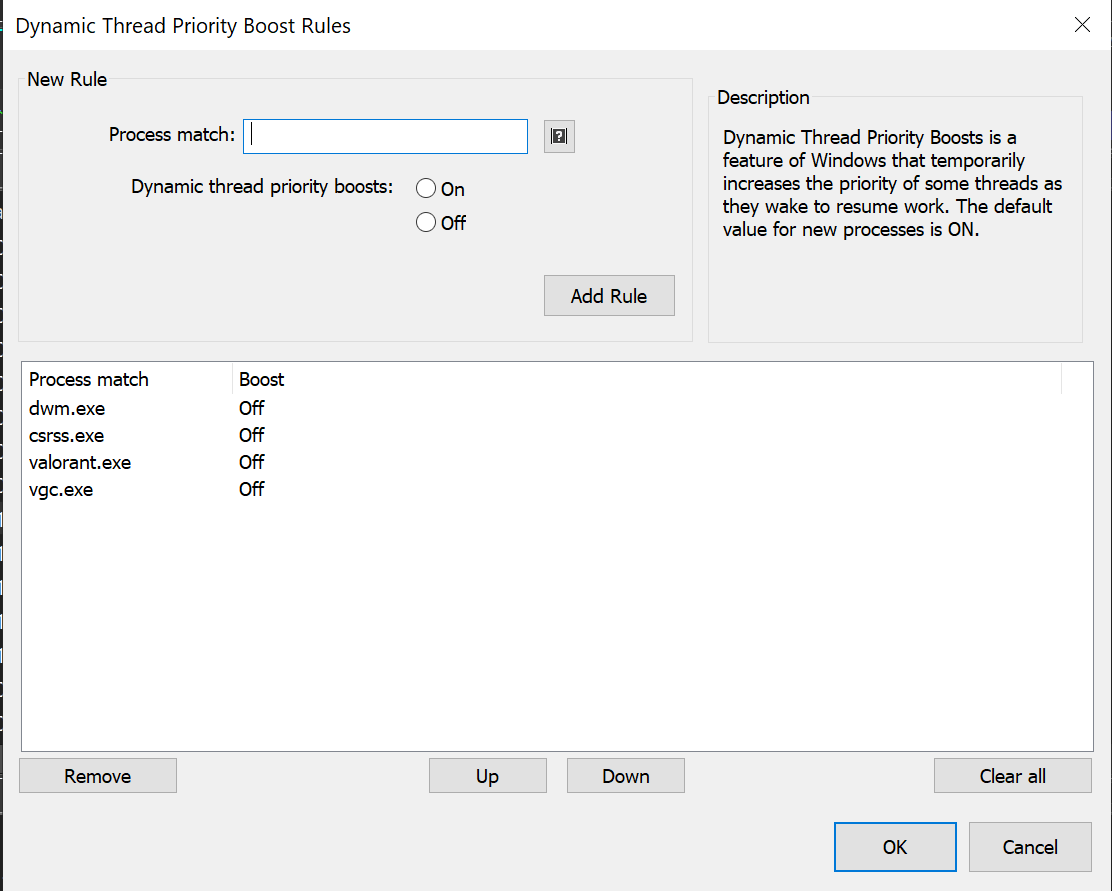The image size is (1112, 891).
Task: Click the Off boost value for valorant.exe
Action: (252, 462)
